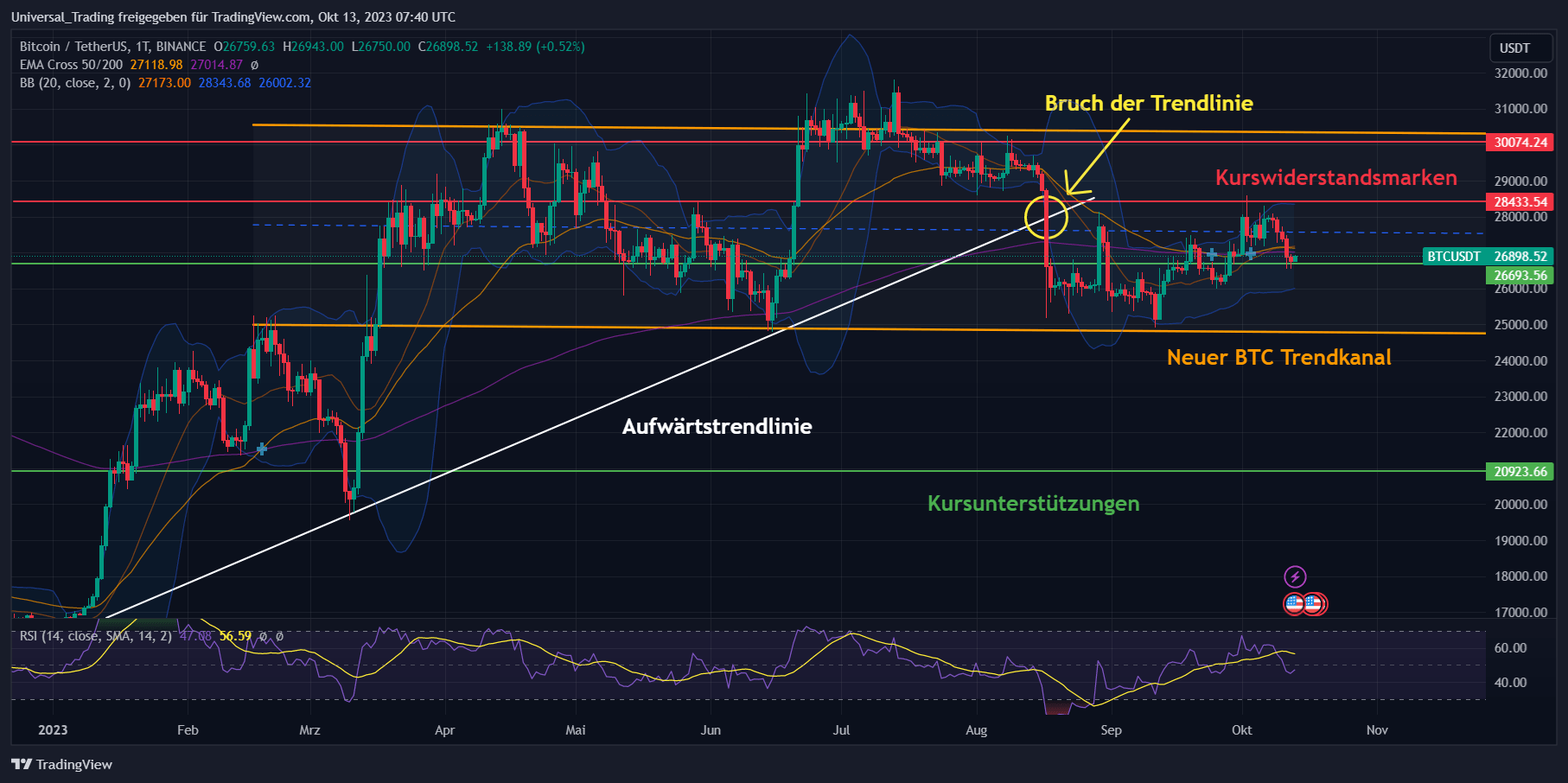Click the BB upper value 28343.68
1568x783 pixels.
(x=225, y=83)
